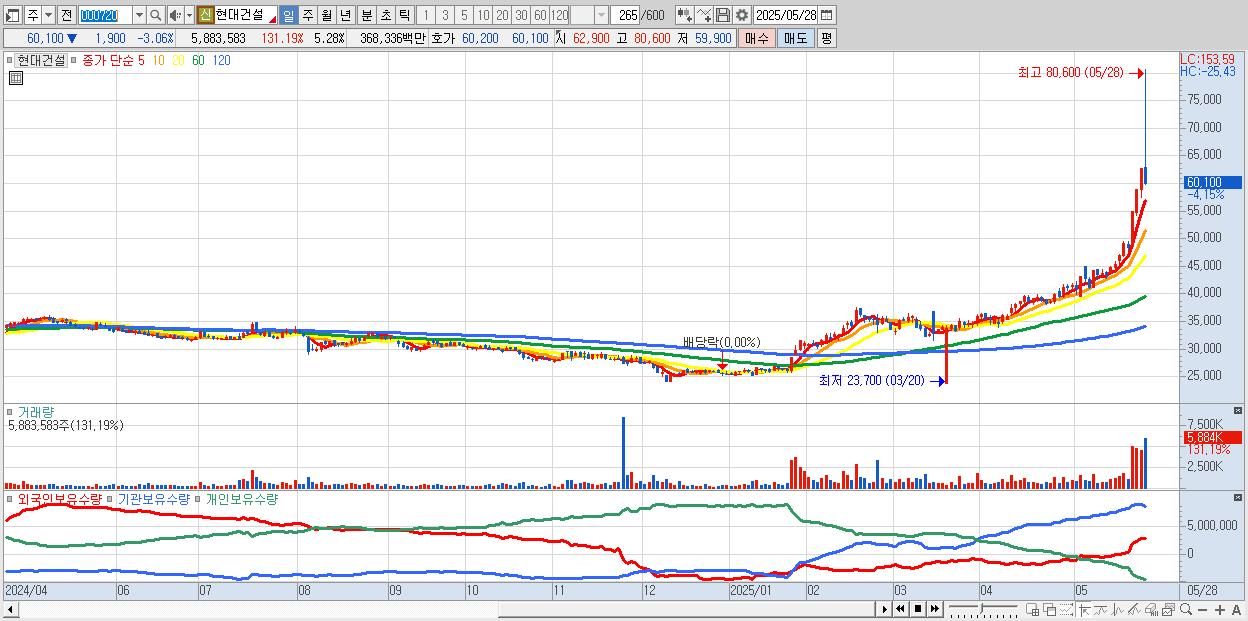Click the play button in playback controls

point(884,609)
